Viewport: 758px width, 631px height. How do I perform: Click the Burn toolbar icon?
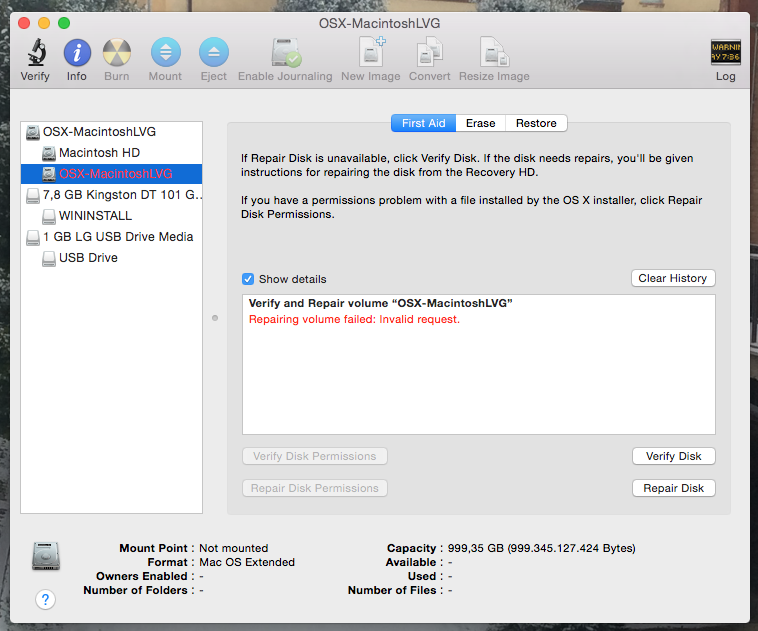117,52
